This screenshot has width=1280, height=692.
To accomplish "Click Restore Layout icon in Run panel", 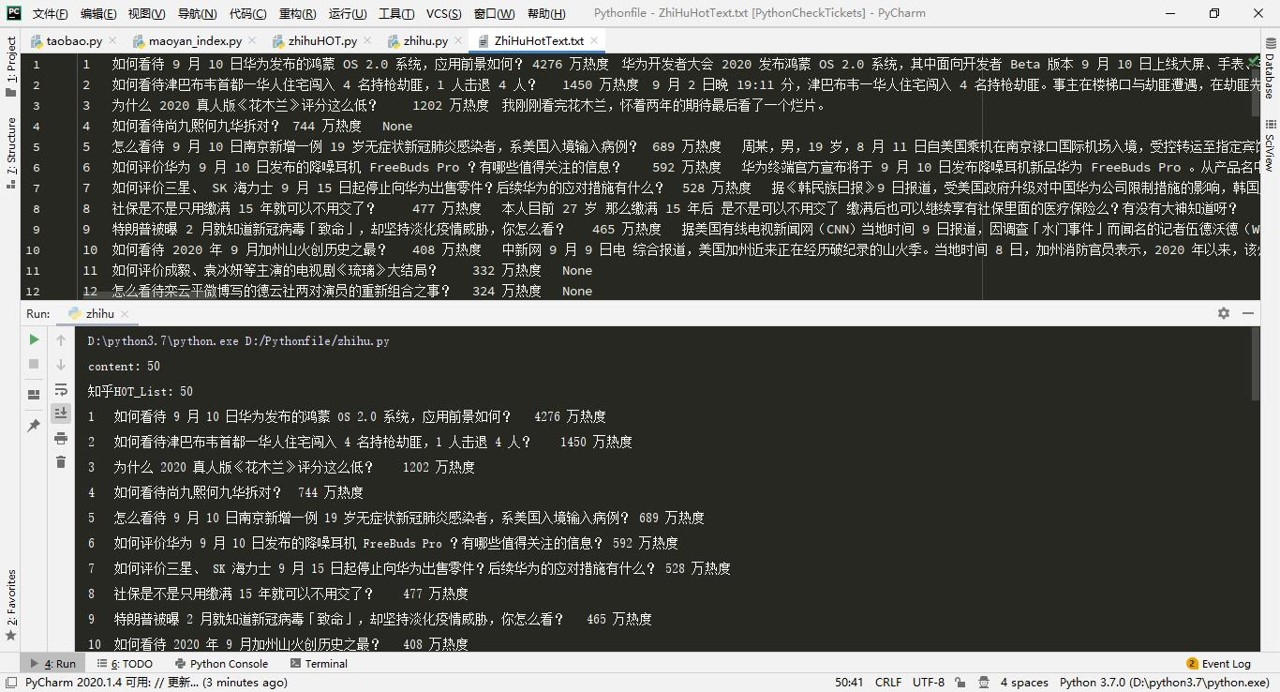I will 34,394.
